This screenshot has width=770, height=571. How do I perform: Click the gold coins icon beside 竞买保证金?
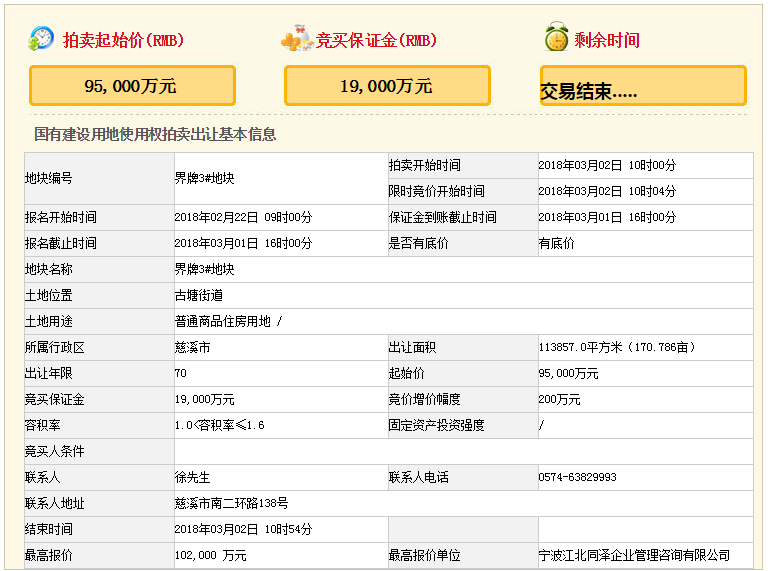297,40
